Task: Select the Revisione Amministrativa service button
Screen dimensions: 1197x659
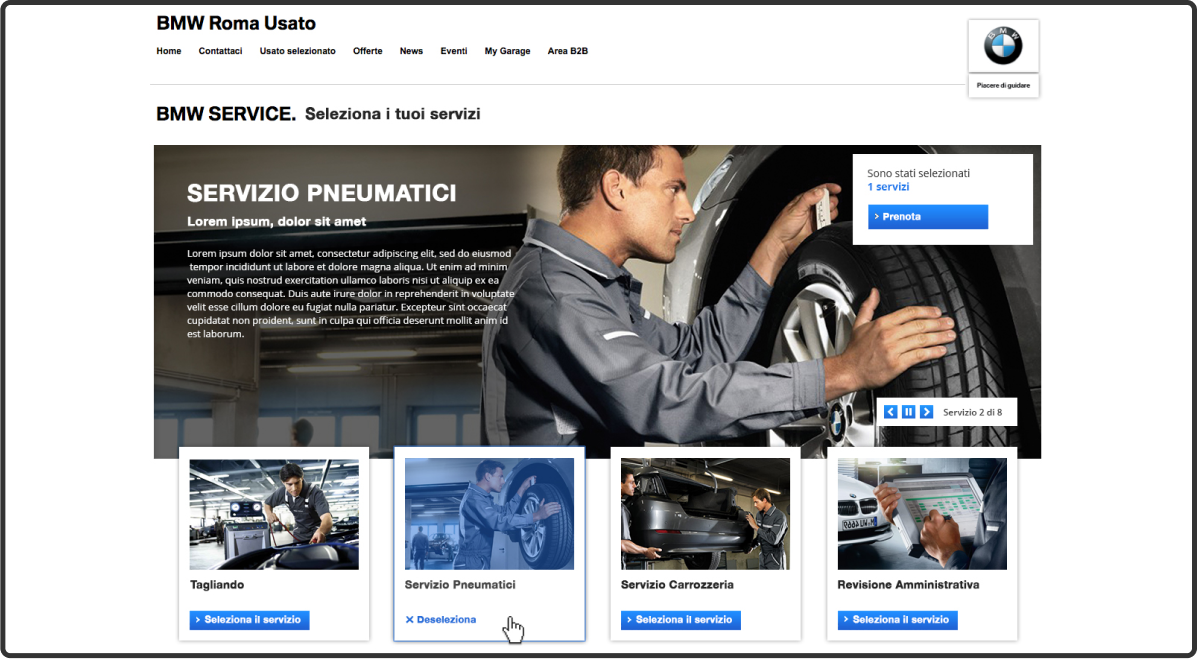Action: (x=897, y=620)
